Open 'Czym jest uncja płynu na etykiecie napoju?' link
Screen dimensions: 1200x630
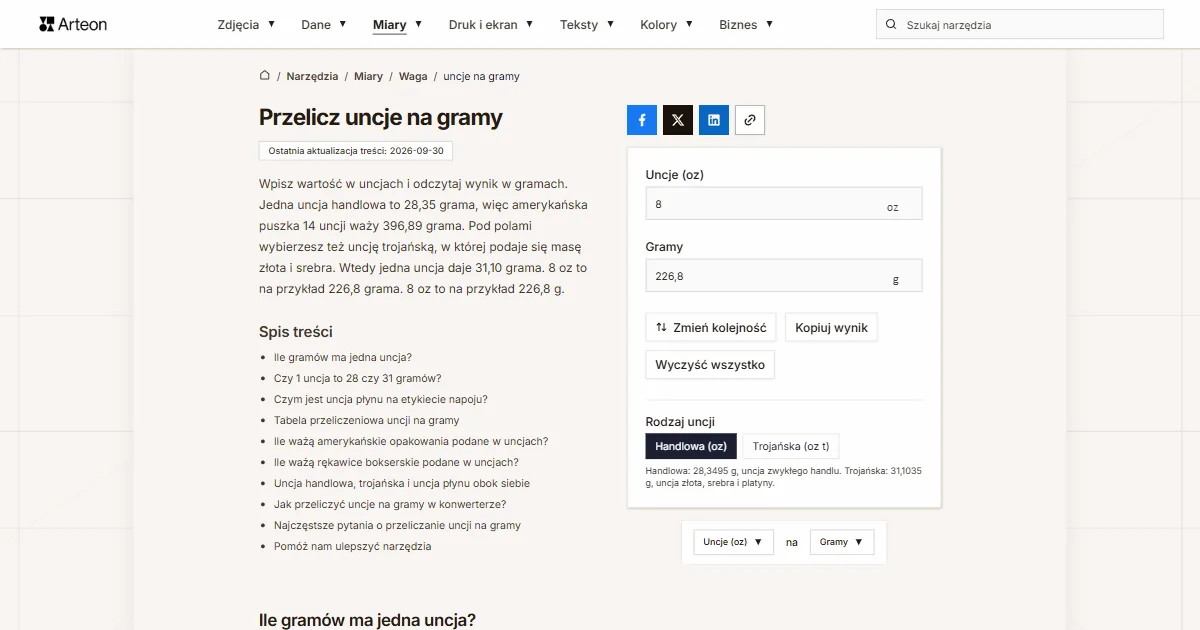[x=381, y=399]
